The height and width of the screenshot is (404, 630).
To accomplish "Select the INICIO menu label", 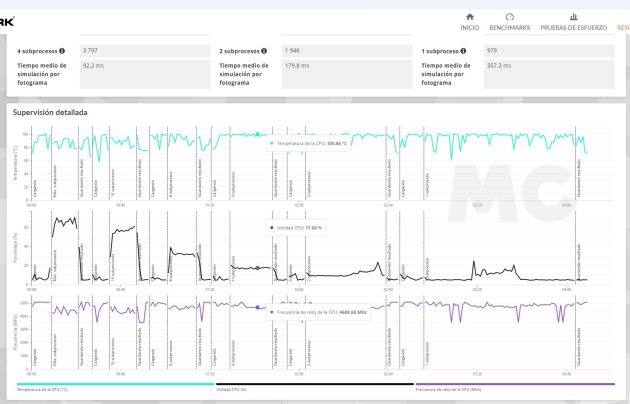I will pyautogui.click(x=469, y=28).
